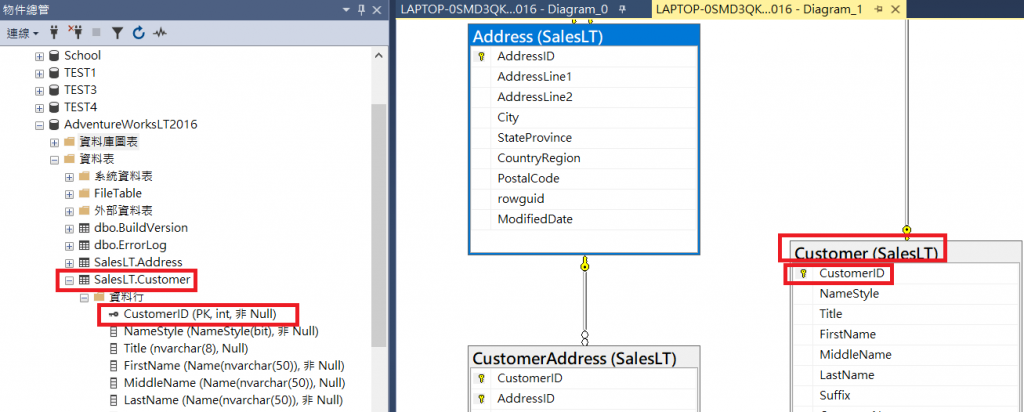
Task: Select the FirstName column in Object Explorer
Action: (234, 365)
